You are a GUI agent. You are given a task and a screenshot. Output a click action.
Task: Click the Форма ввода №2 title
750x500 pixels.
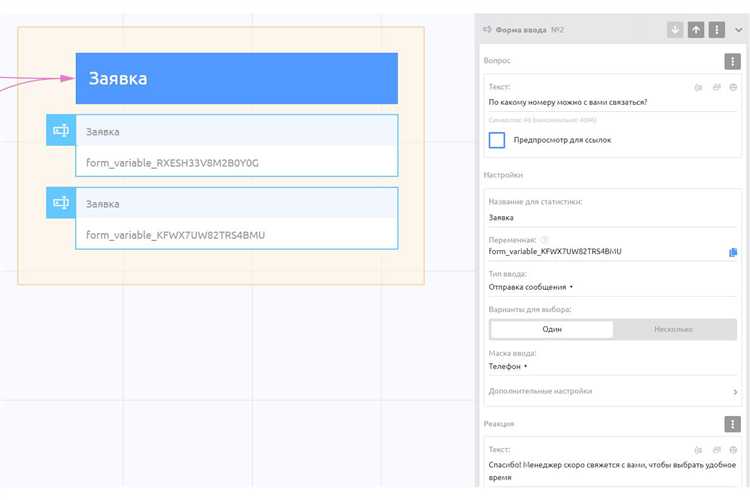(529, 30)
